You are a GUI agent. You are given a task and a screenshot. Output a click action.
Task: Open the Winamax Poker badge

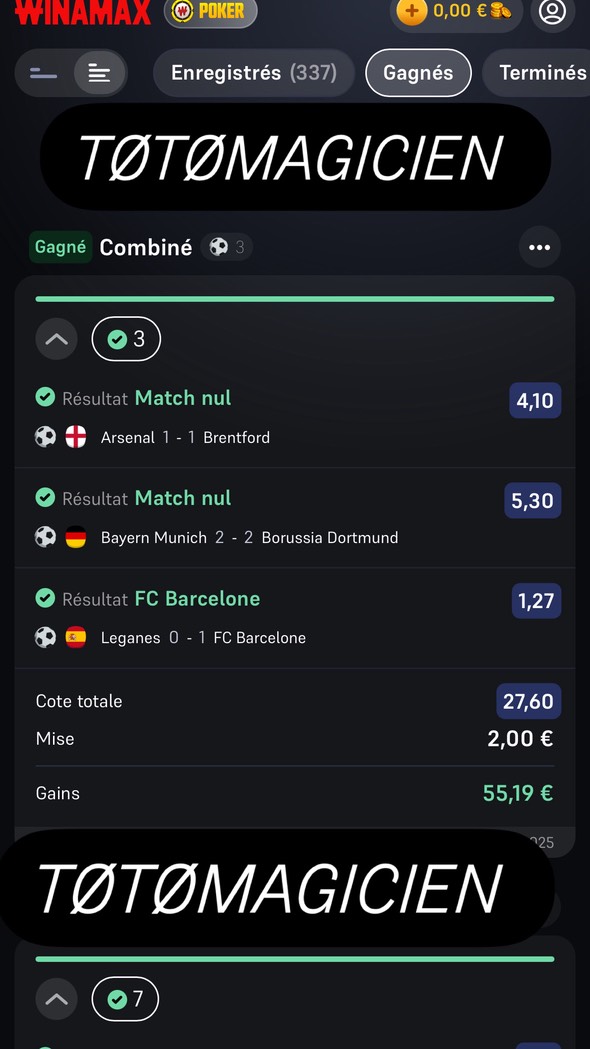pyautogui.click(x=211, y=11)
